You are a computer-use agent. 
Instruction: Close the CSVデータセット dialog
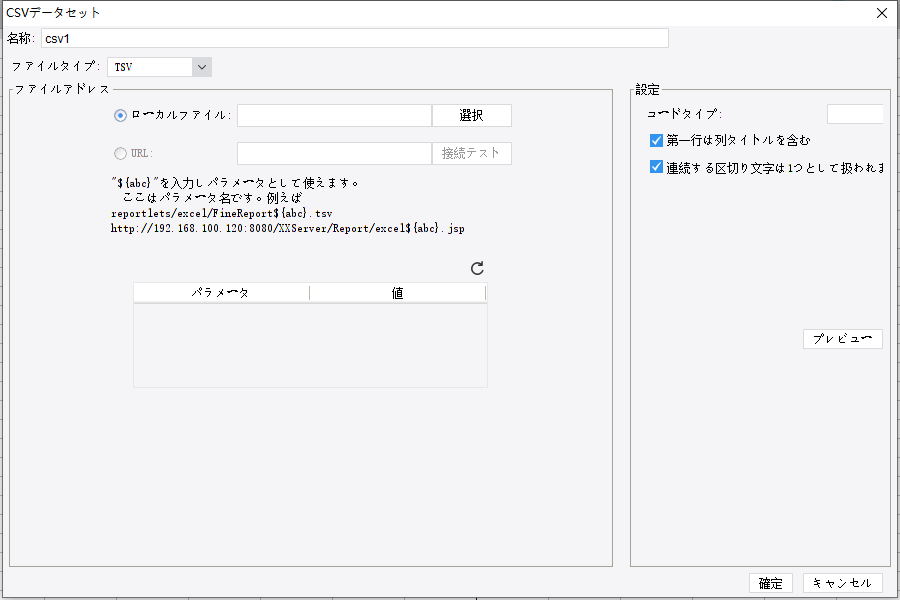point(883,13)
